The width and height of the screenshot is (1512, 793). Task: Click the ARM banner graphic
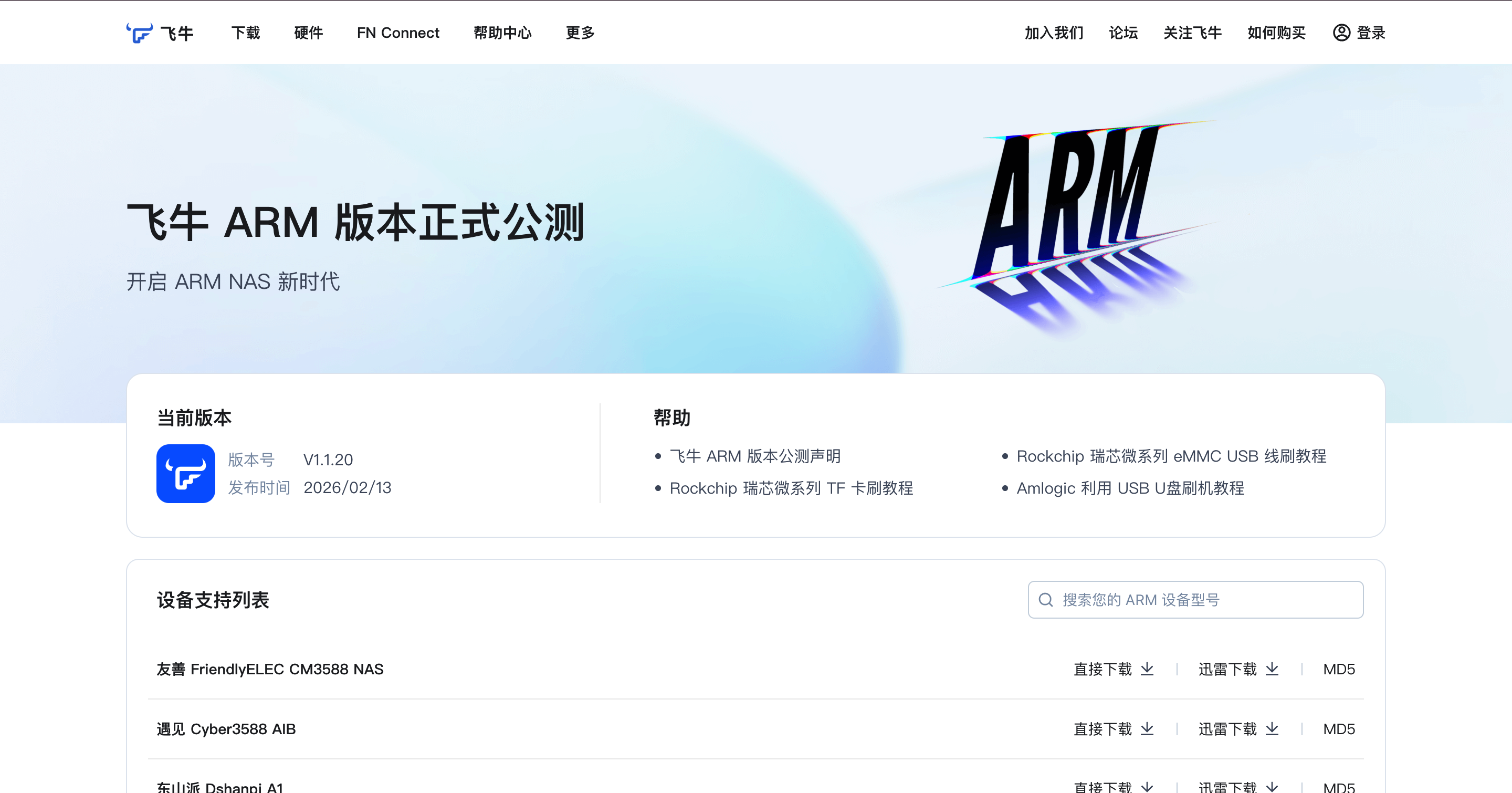click(1074, 223)
